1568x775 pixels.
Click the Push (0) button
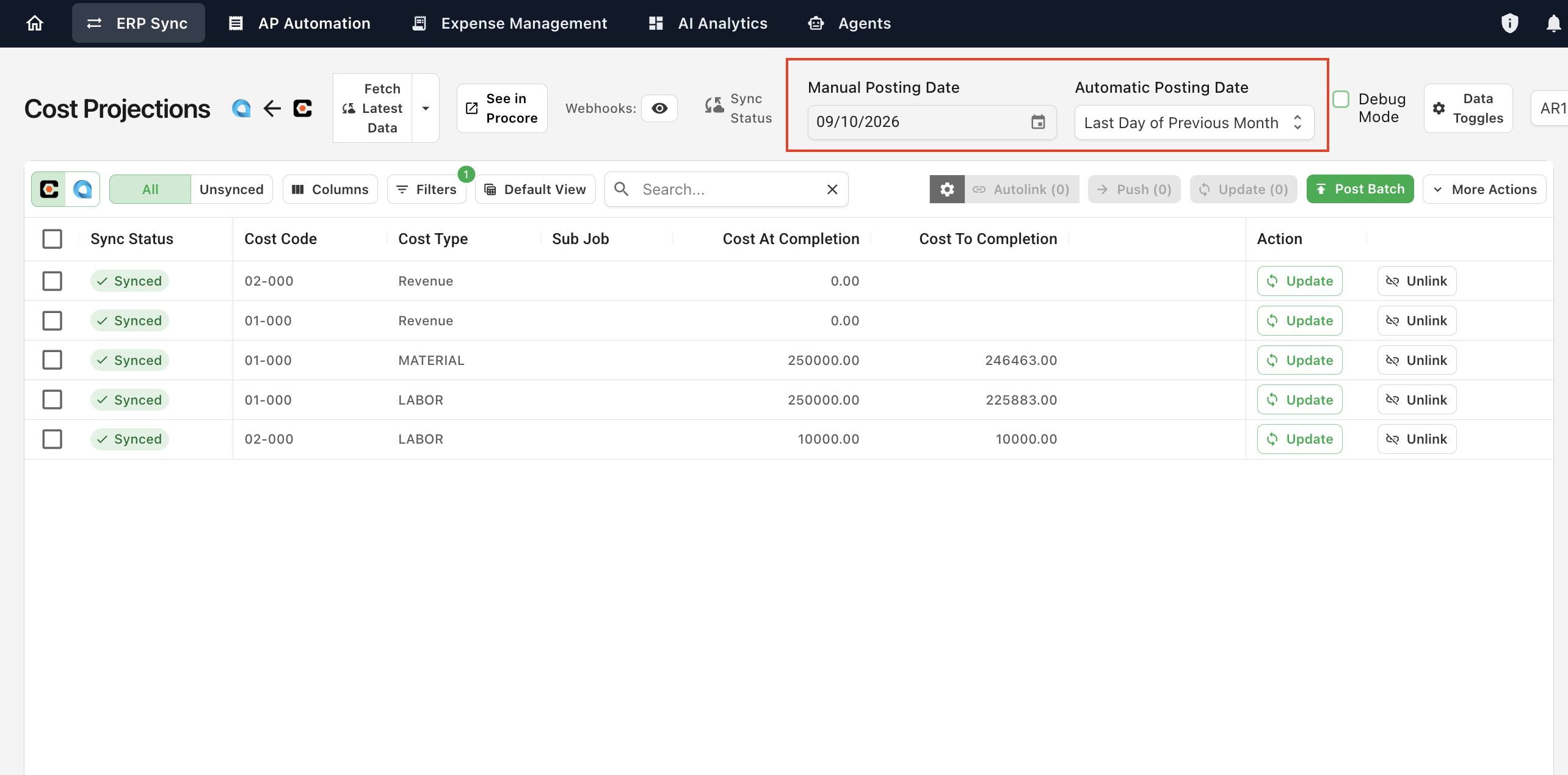(x=1134, y=189)
